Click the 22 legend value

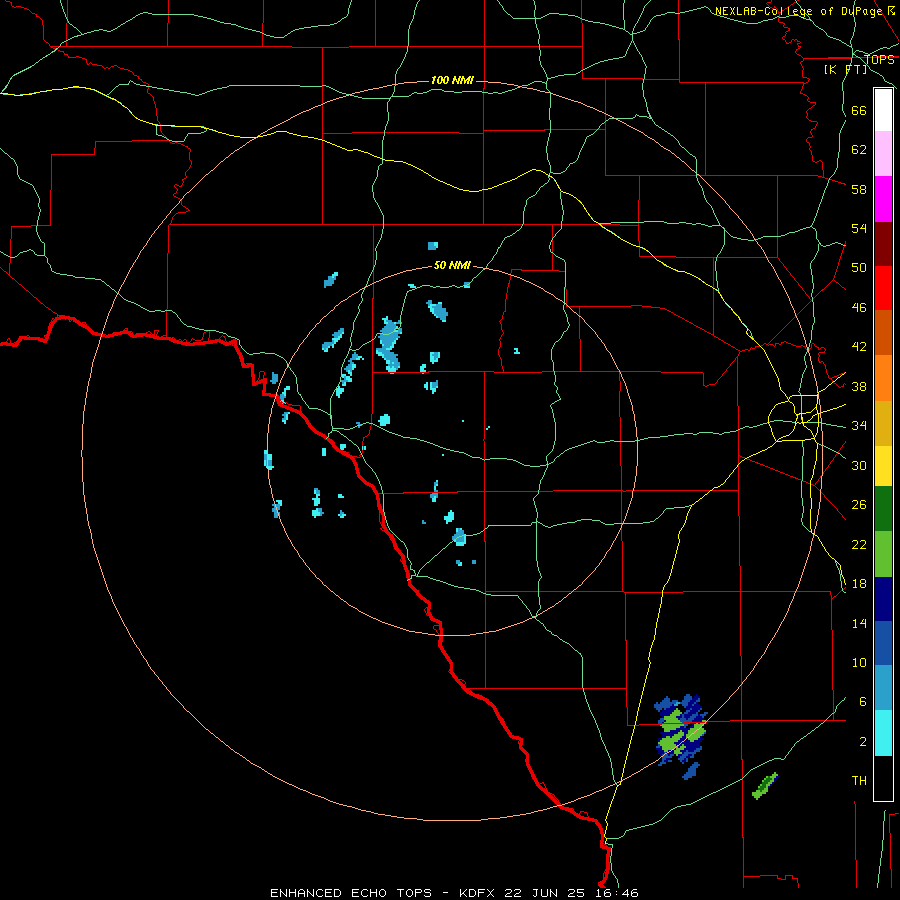859,544
